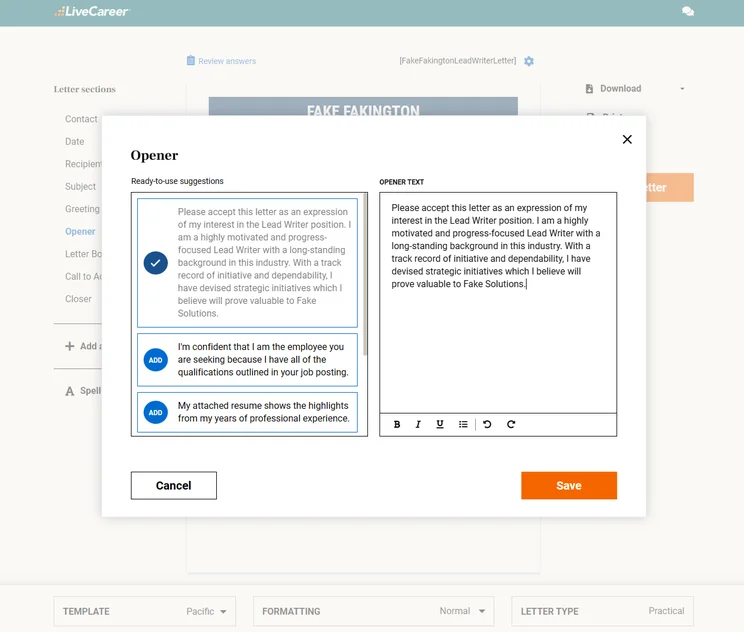
Task: Open the Letter Type Practical selector
Action: (603, 611)
